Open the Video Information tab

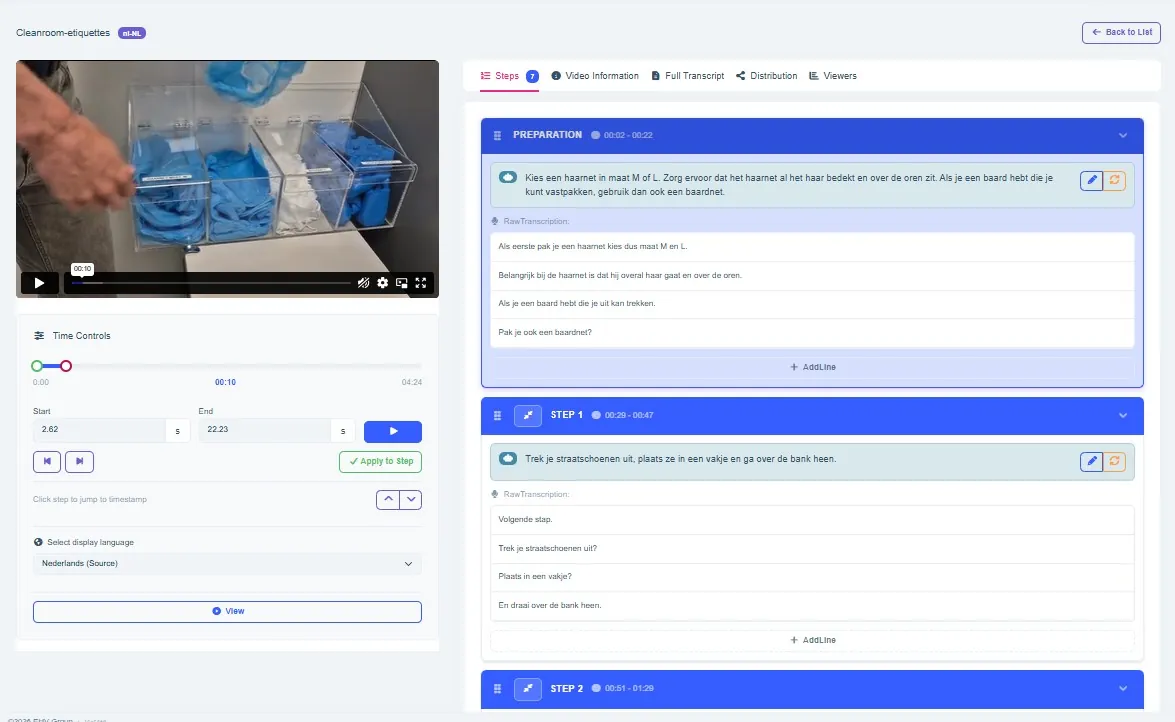[595, 76]
